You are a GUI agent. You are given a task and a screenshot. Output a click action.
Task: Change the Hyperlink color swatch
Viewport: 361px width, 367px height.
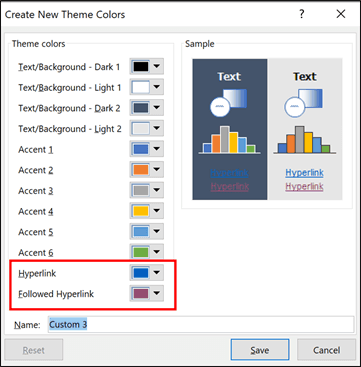pyautogui.click(x=141, y=273)
